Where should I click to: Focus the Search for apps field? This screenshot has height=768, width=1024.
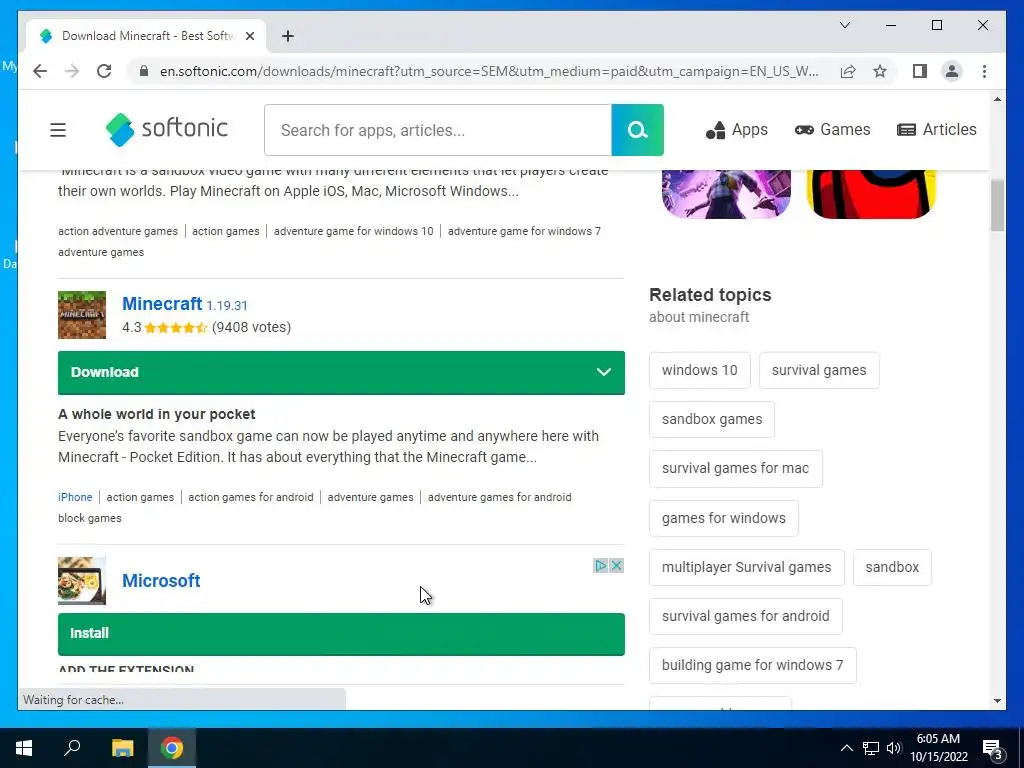point(438,130)
